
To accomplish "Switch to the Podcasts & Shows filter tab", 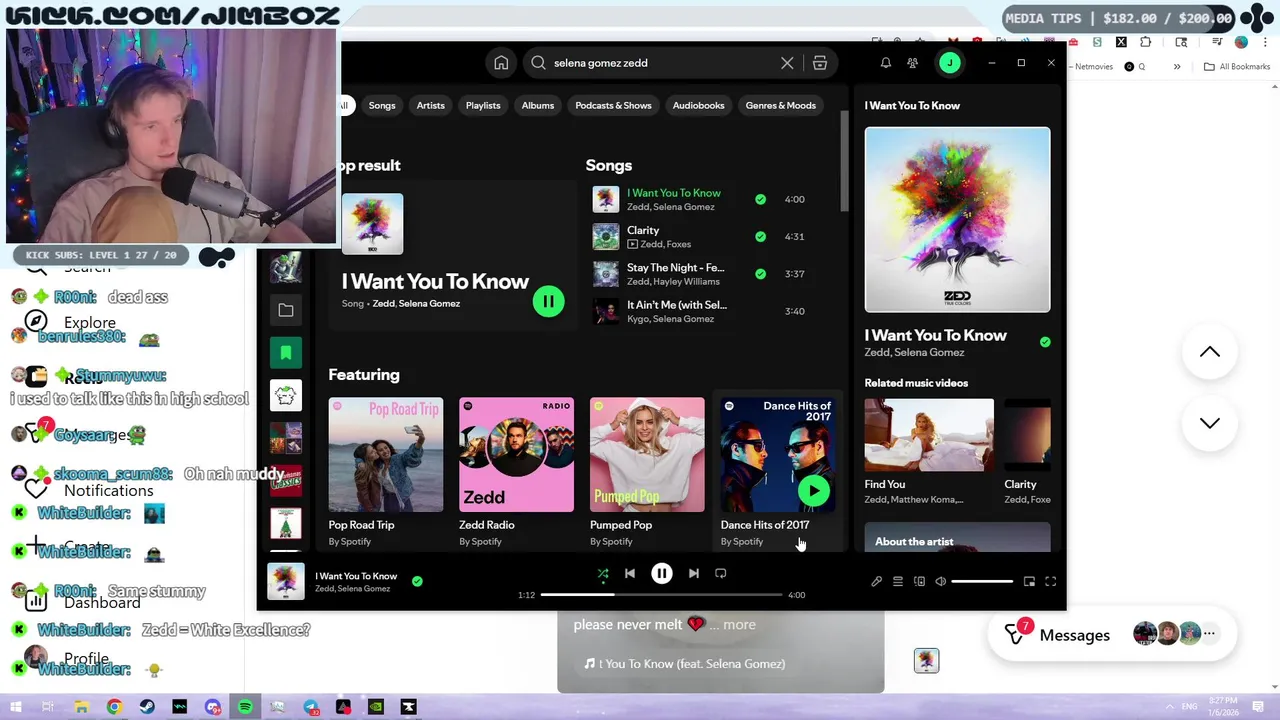I will click(613, 105).
